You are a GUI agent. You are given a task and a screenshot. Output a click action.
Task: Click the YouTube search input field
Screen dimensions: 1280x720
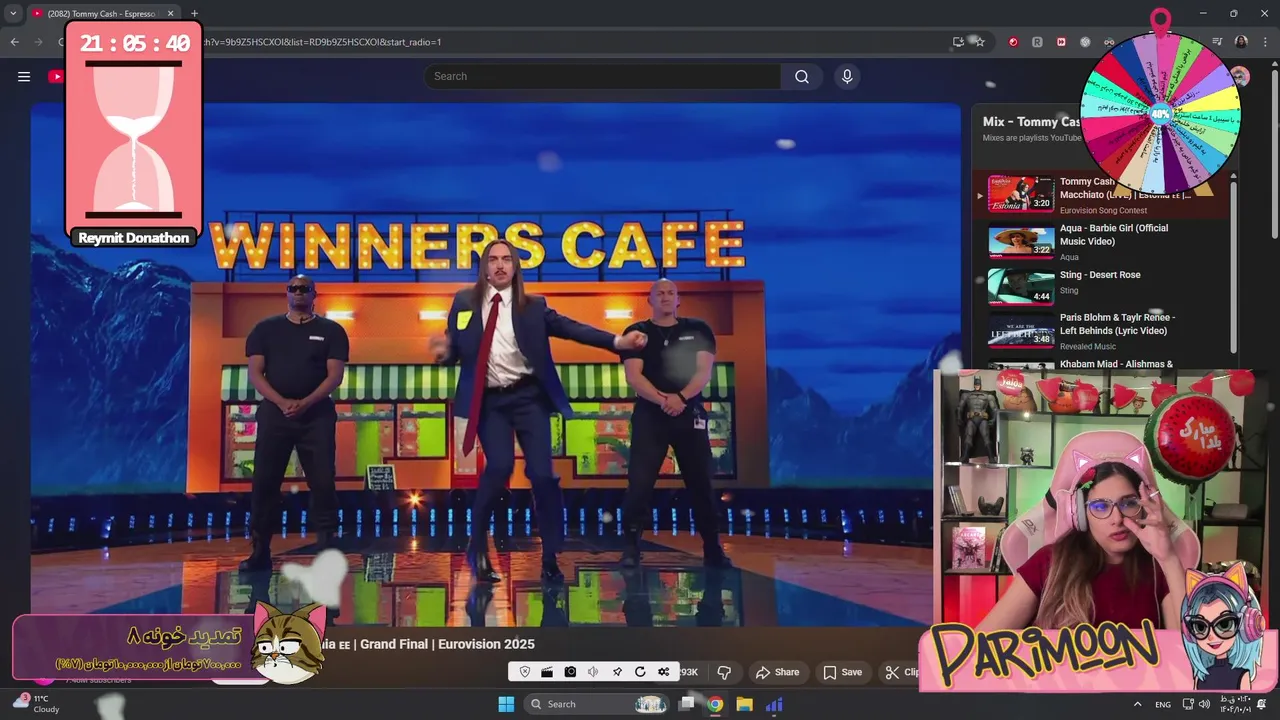(602, 76)
